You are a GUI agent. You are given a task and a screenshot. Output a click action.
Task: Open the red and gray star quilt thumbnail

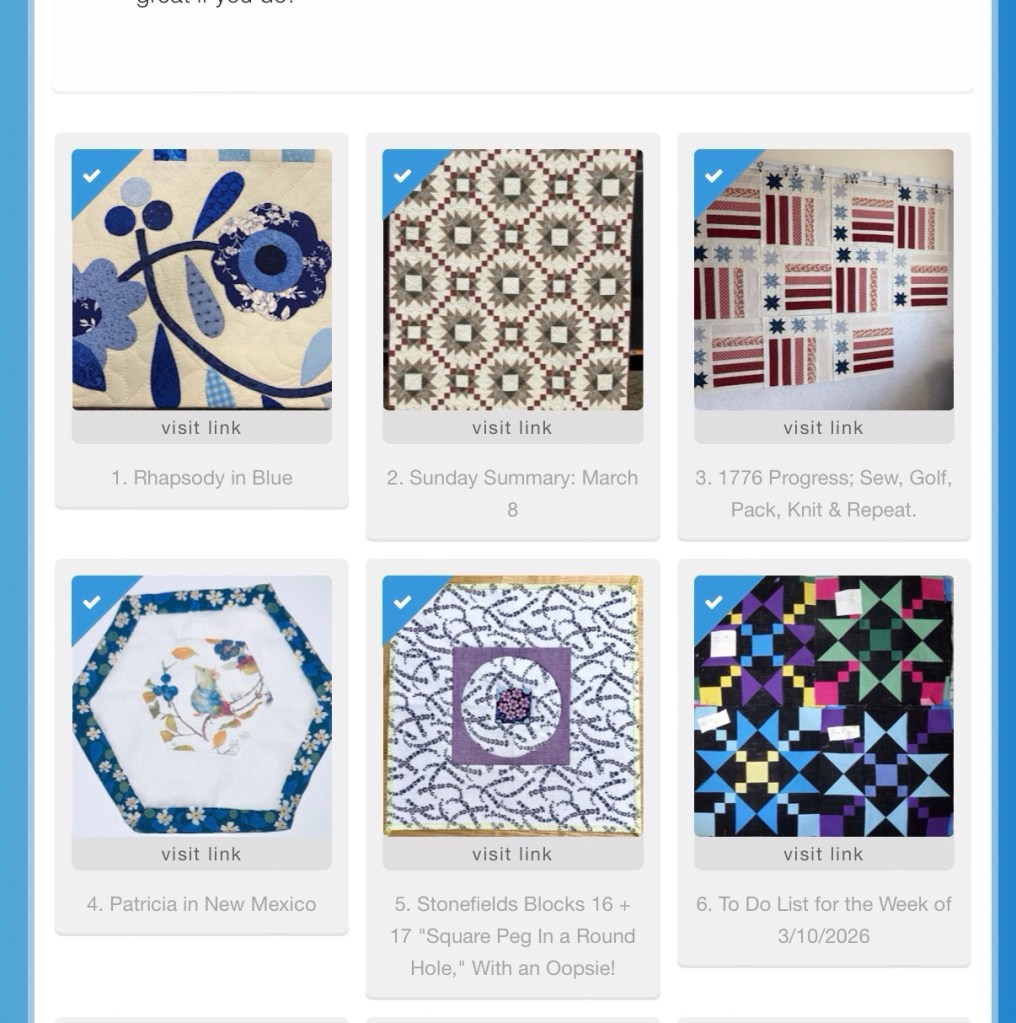click(x=512, y=280)
